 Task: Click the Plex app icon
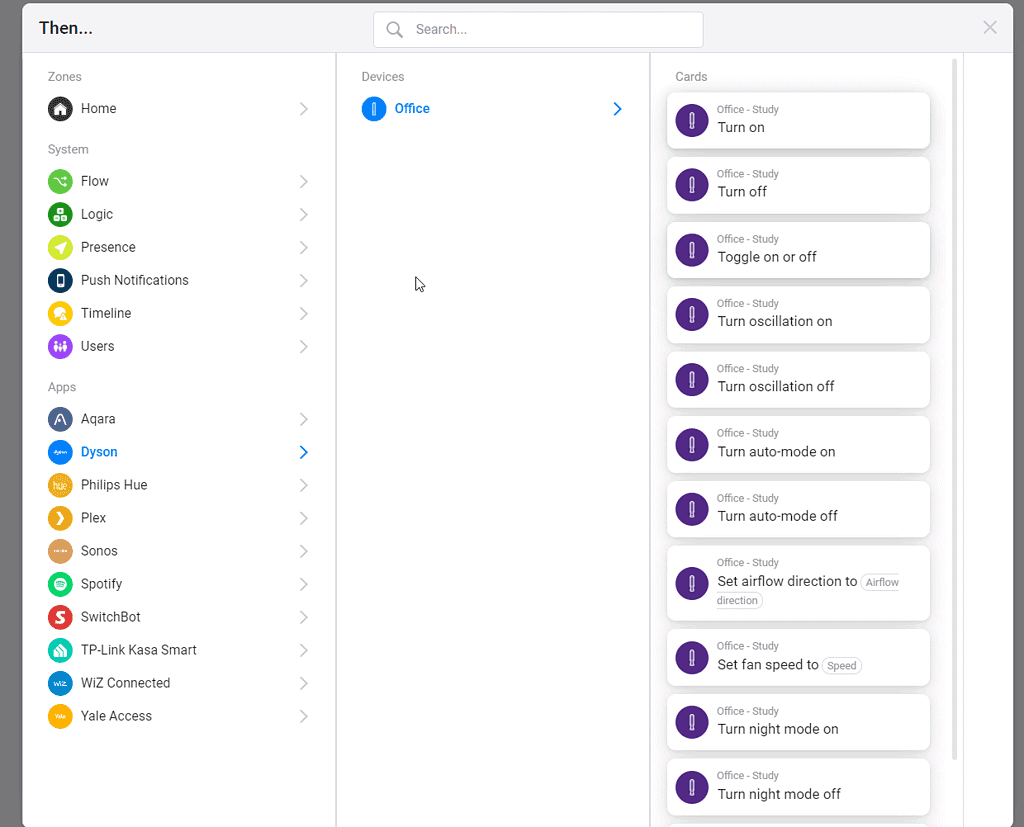click(x=61, y=518)
